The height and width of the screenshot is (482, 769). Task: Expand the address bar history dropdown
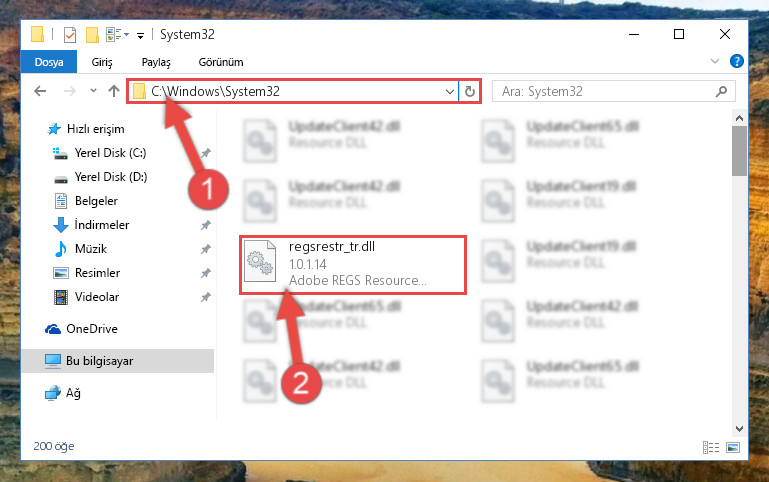coord(449,92)
